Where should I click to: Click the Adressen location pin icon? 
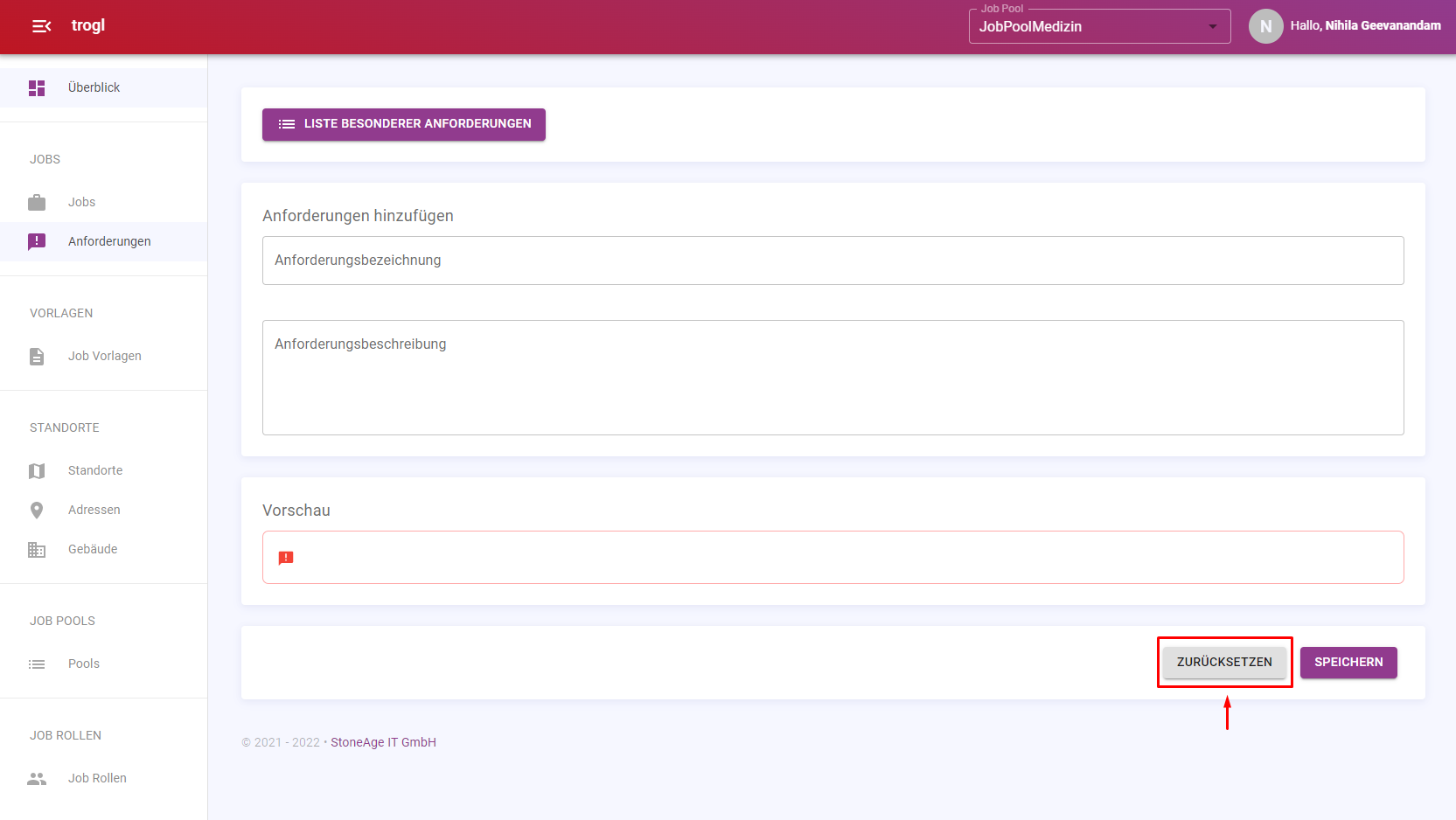(x=37, y=511)
